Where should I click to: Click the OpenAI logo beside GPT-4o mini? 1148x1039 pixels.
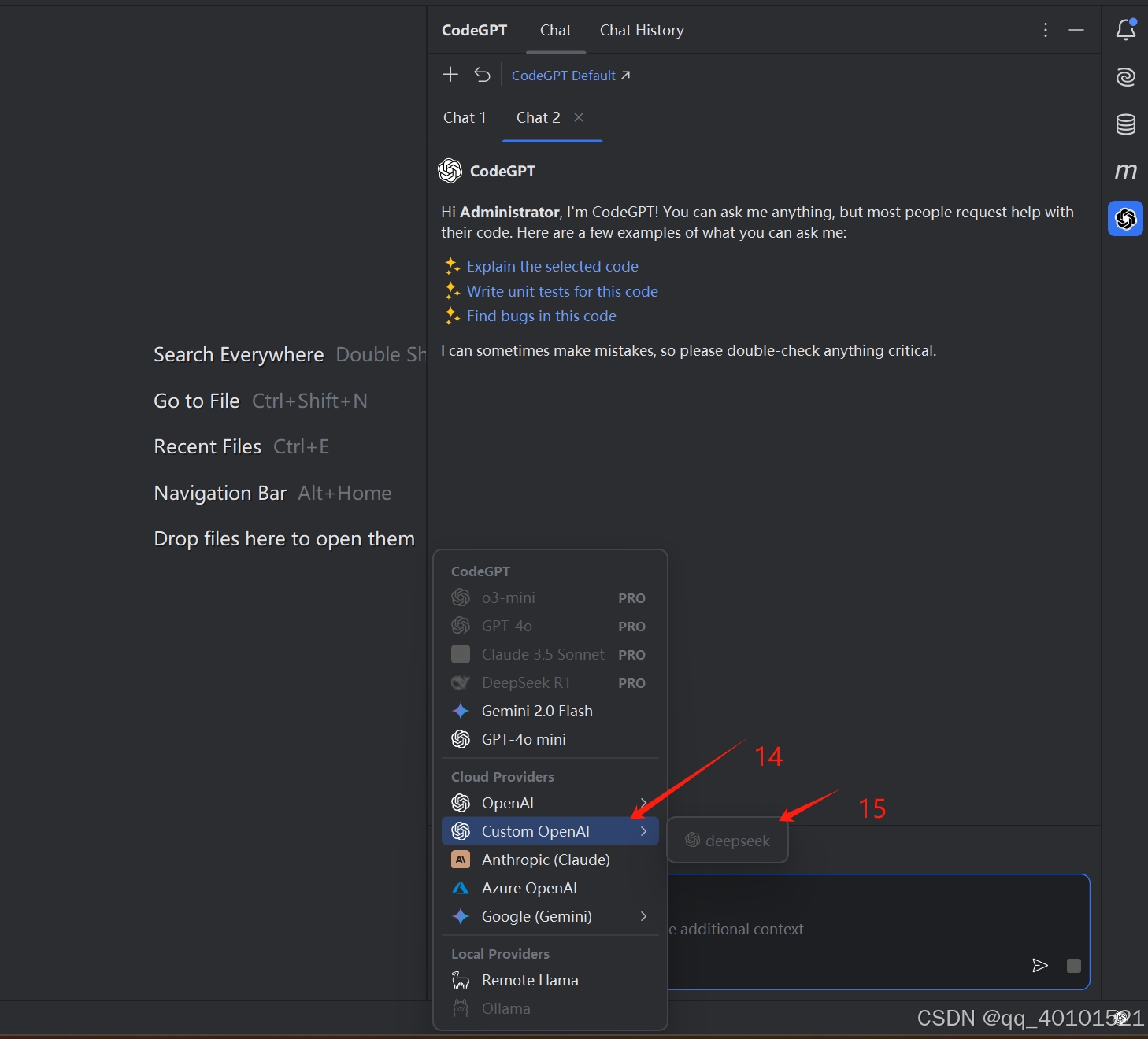click(x=461, y=739)
